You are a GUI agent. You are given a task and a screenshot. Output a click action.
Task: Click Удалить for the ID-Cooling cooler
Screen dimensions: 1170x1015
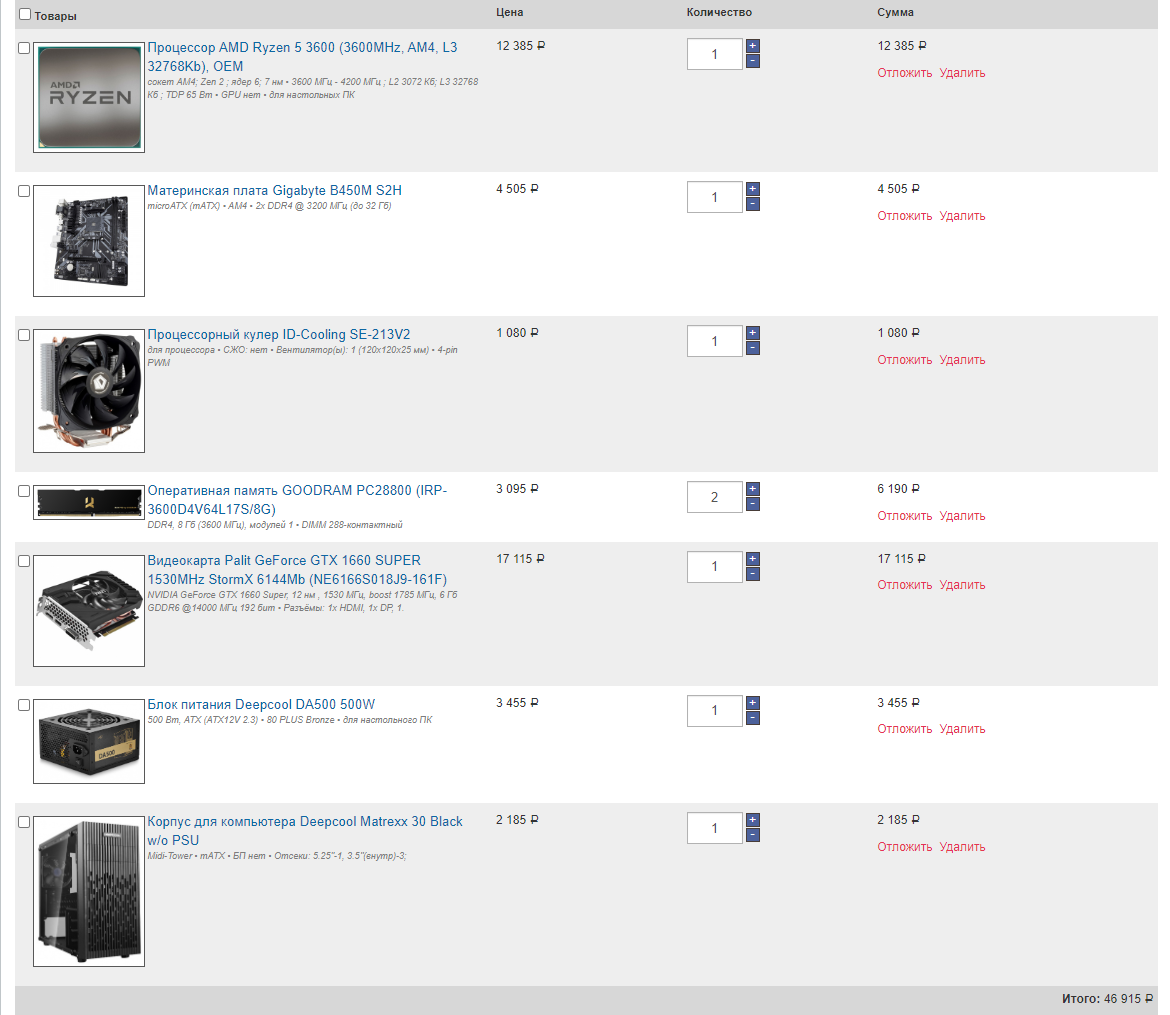(x=962, y=360)
